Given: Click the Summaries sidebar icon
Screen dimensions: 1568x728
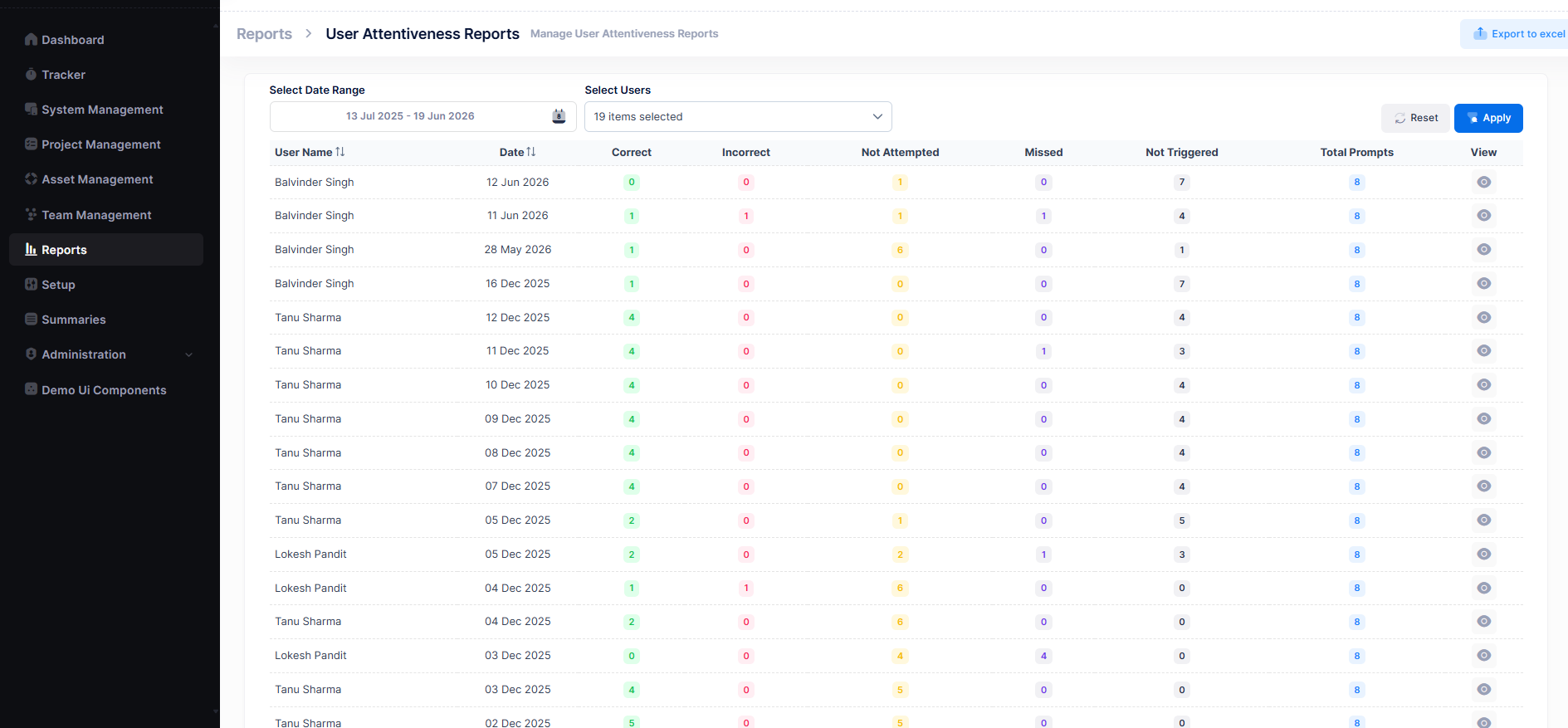Looking at the screenshot, I should [x=32, y=319].
